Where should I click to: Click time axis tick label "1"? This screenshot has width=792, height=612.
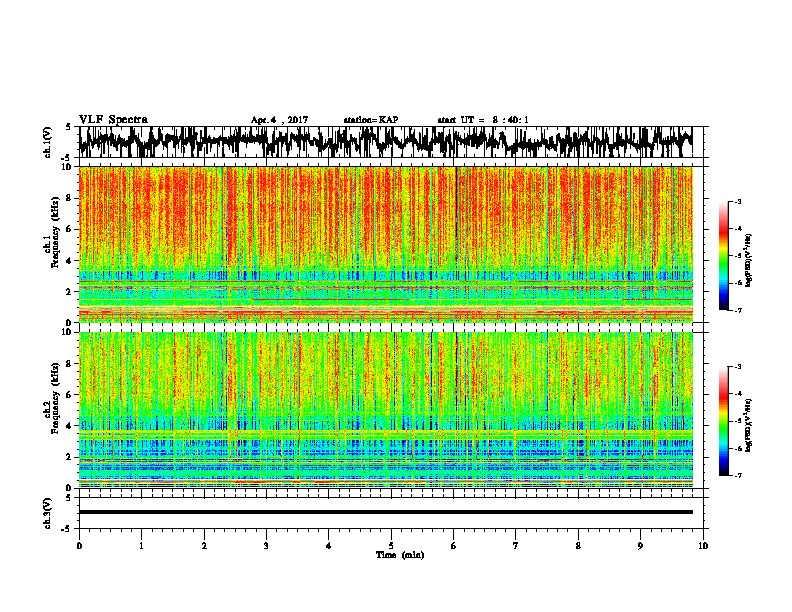(x=141, y=546)
